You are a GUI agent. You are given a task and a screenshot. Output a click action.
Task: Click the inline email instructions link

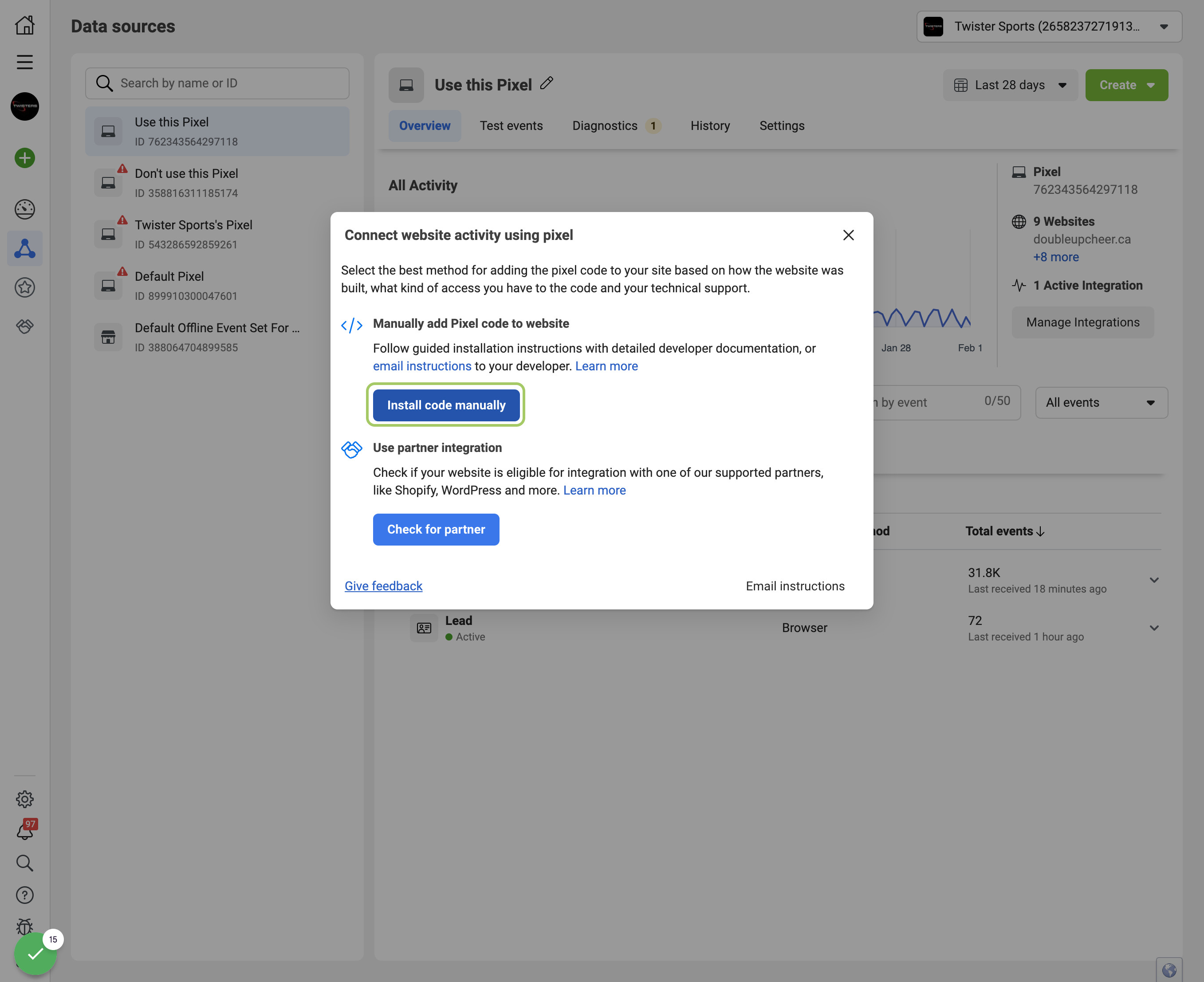[x=421, y=366]
